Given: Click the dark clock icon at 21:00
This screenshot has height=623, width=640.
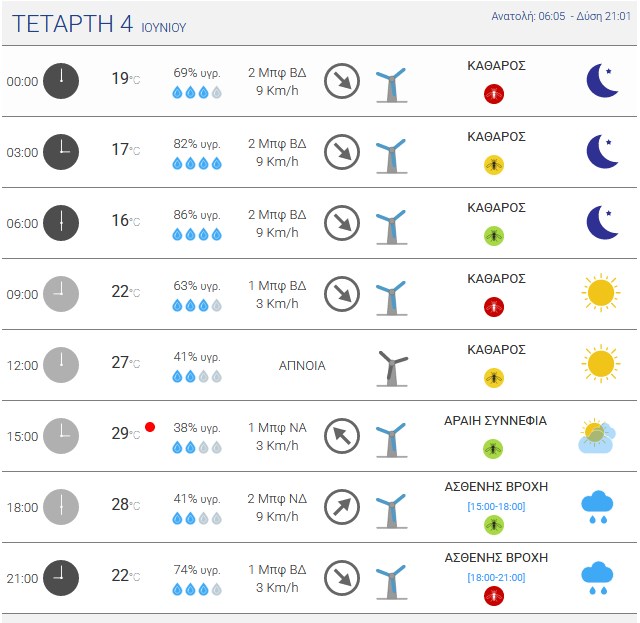Looking at the screenshot, I should point(61,578).
